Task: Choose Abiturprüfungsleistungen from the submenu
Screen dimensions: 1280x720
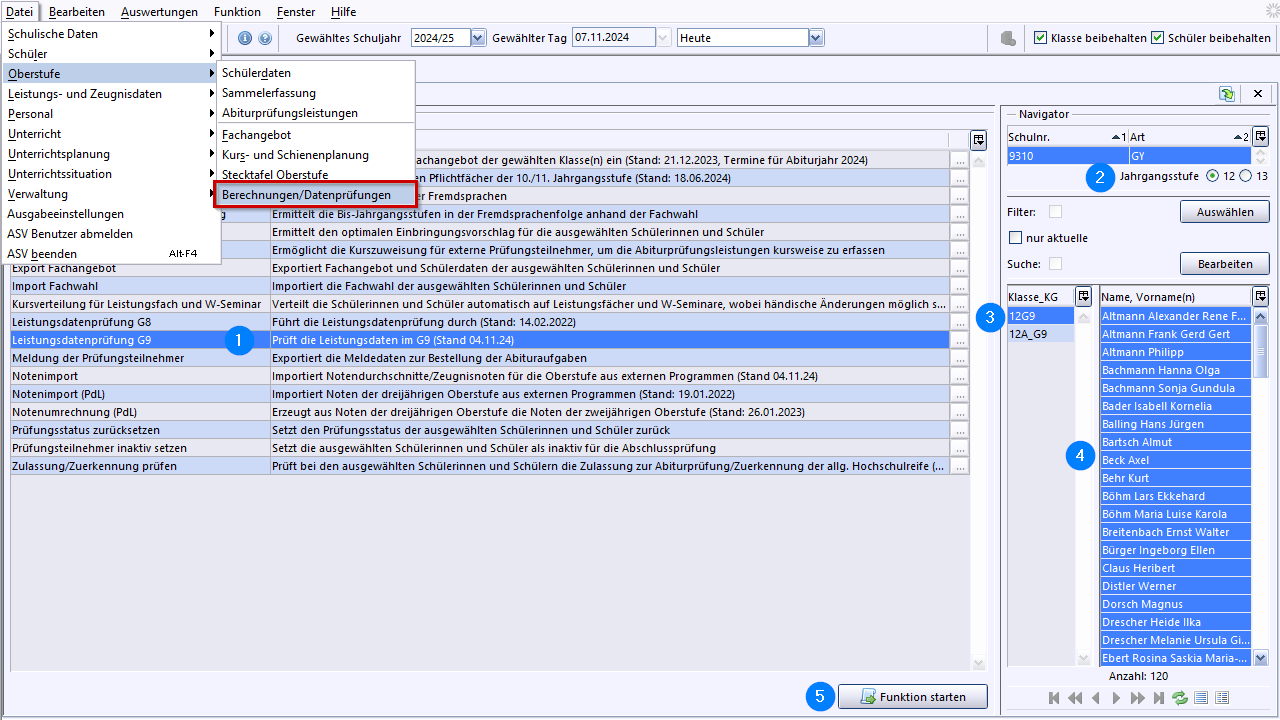Action: click(316, 113)
